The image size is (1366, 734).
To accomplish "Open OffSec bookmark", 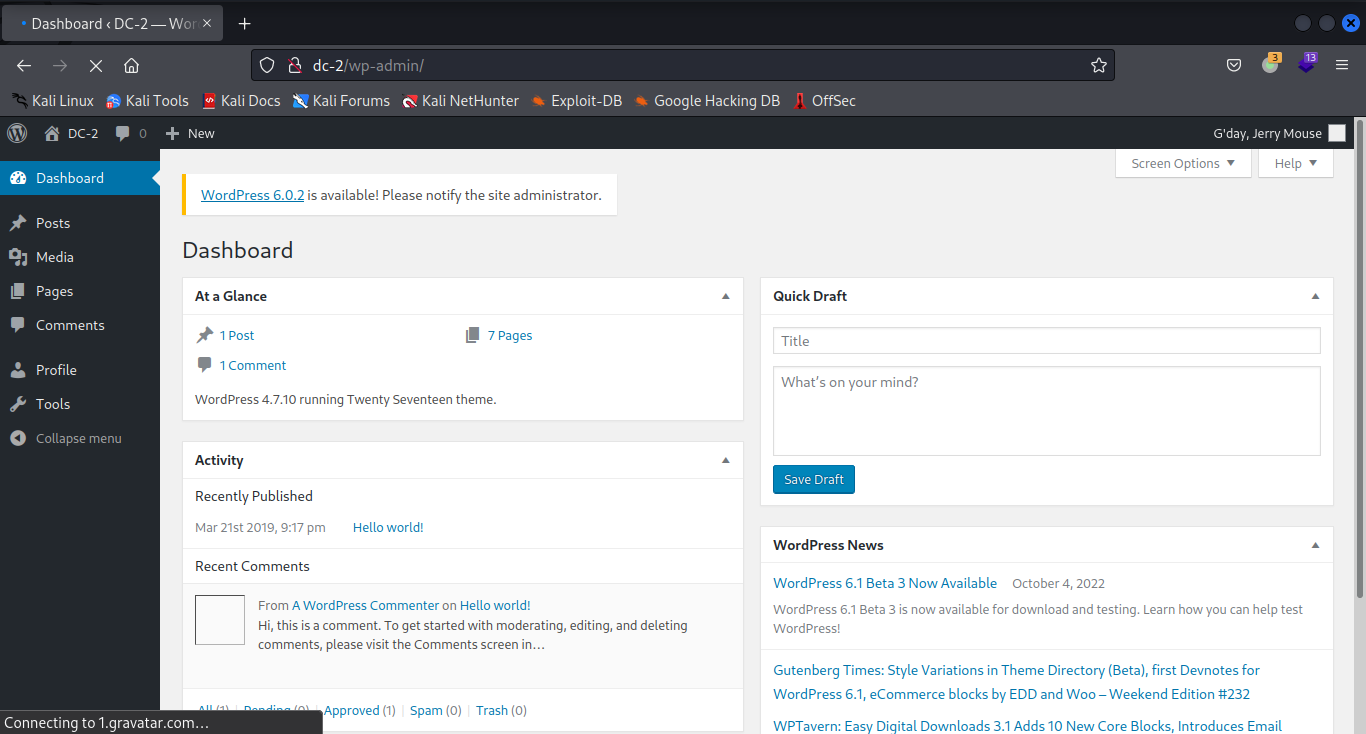I will tap(824, 100).
